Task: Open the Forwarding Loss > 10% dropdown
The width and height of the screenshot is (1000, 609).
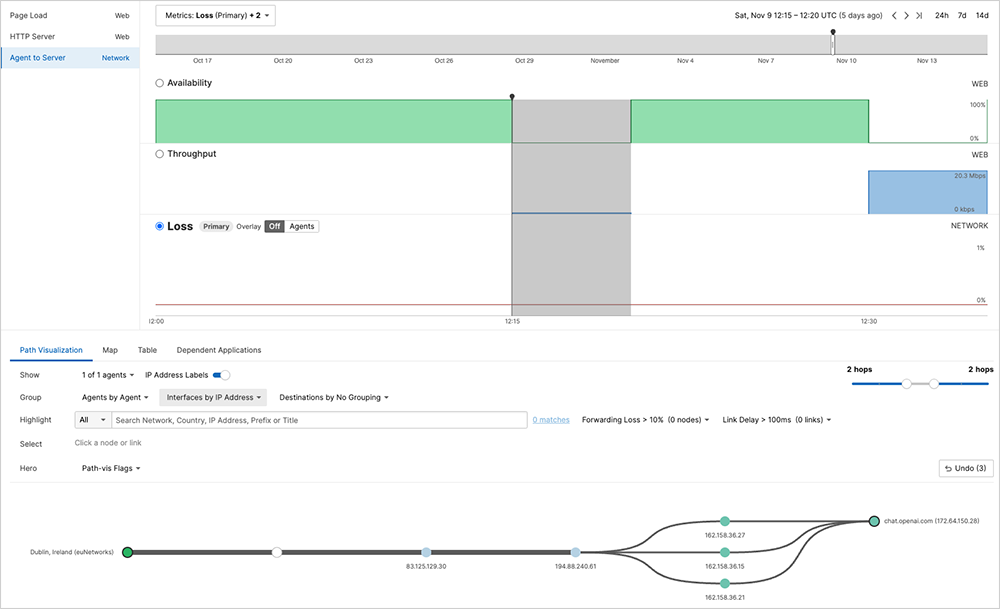Action: coord(645,420)
